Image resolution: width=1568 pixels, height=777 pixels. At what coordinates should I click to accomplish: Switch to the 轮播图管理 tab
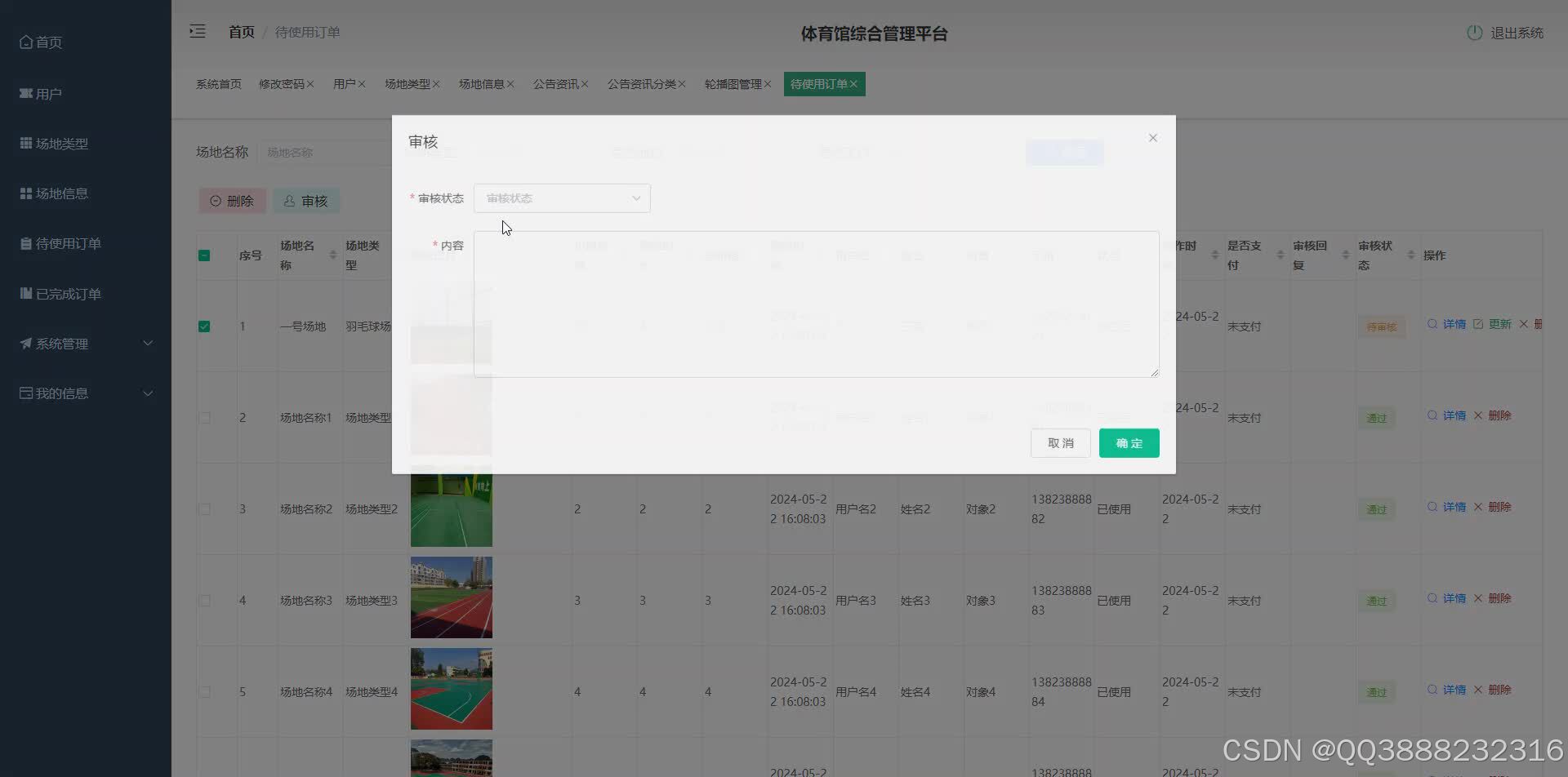point(733,84)
